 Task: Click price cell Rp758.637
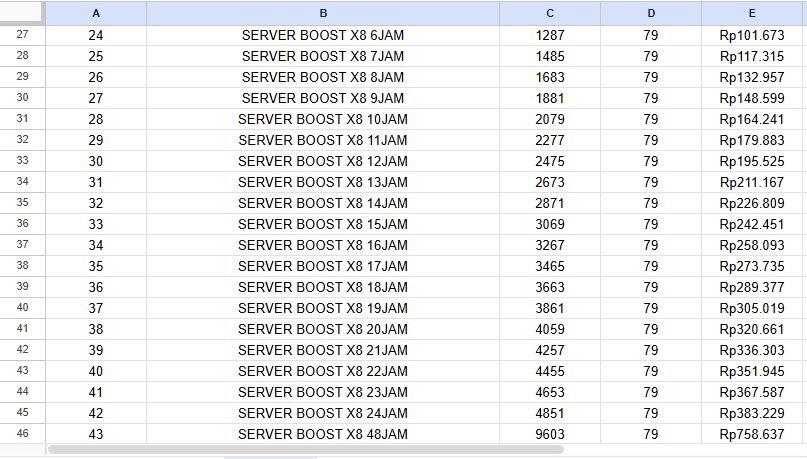[x=752, y=434]
